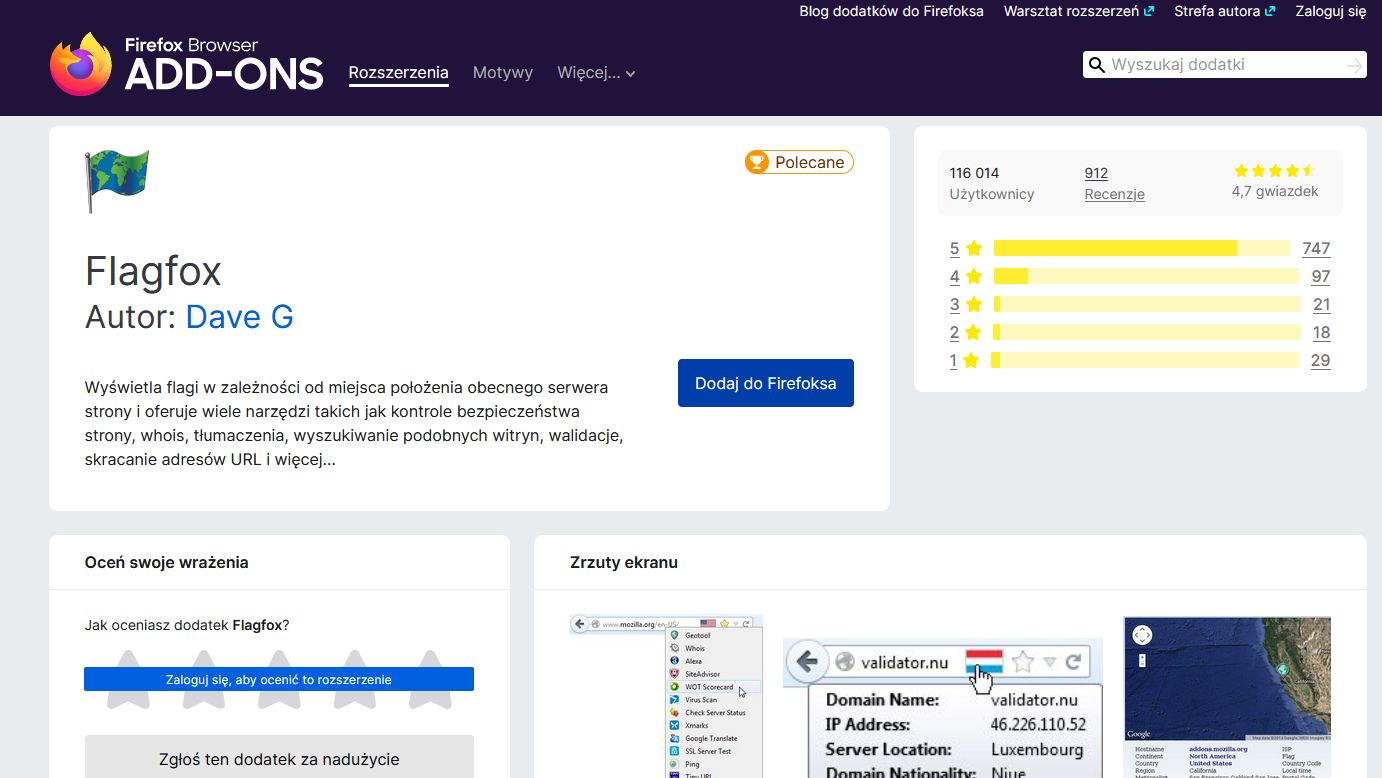Open the Rozszerzenia tab
The width and height of the screenshot is (1382, 778).
click(x=398, y=73)
